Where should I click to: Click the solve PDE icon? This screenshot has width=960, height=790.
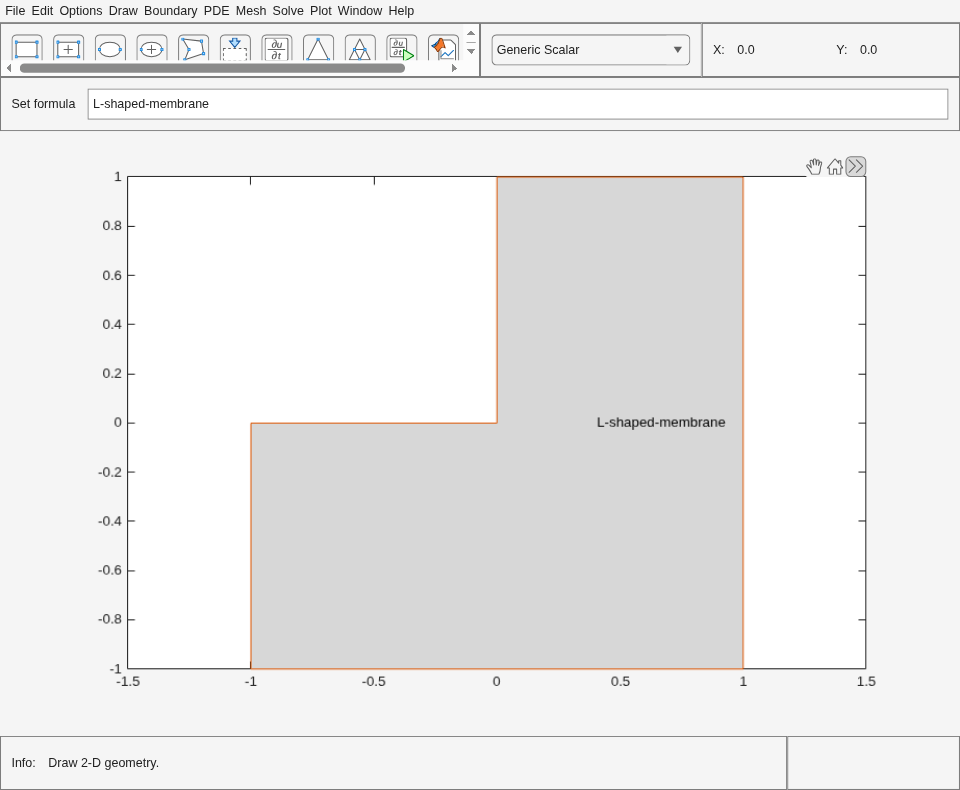[x=402, y=48]
